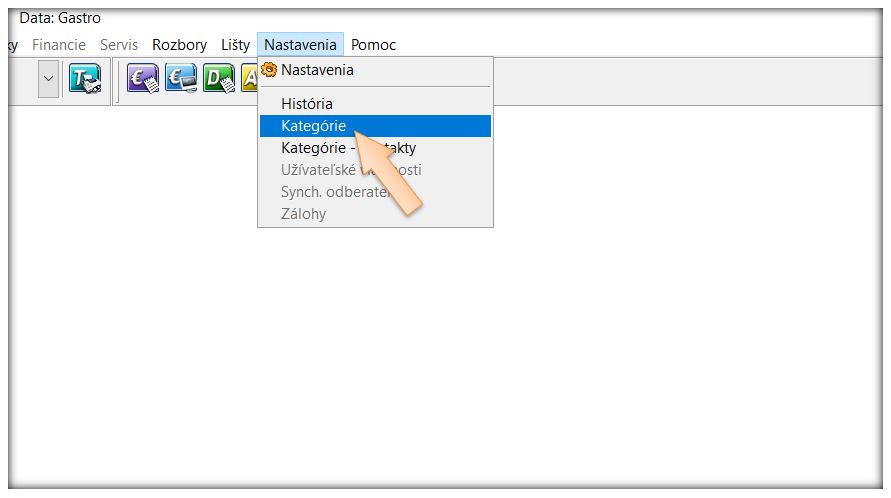Click the purple Euro document icon
This screenshot has width=891, height=498.
(142, 78)
